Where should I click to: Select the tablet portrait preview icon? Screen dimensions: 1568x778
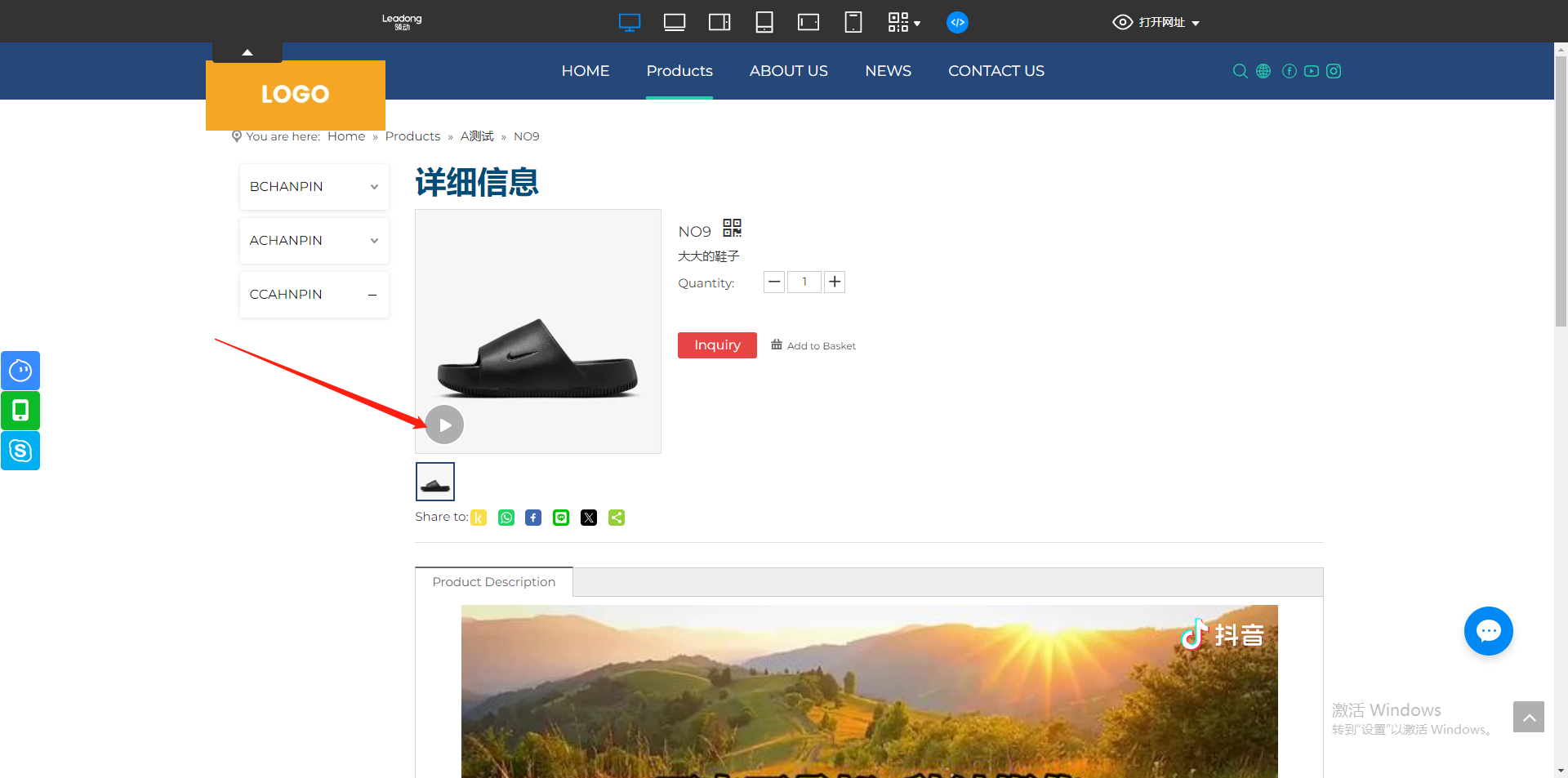764,22
